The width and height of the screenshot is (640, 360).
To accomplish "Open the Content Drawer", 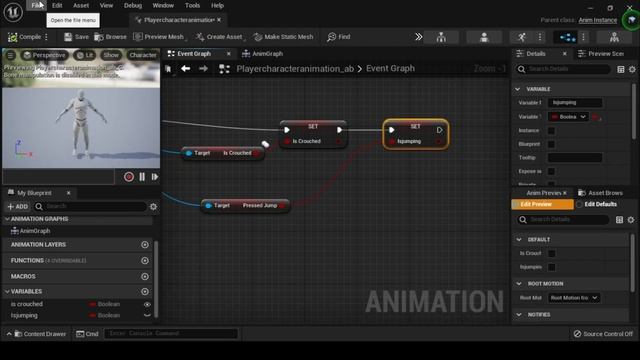I will [40, 334].
